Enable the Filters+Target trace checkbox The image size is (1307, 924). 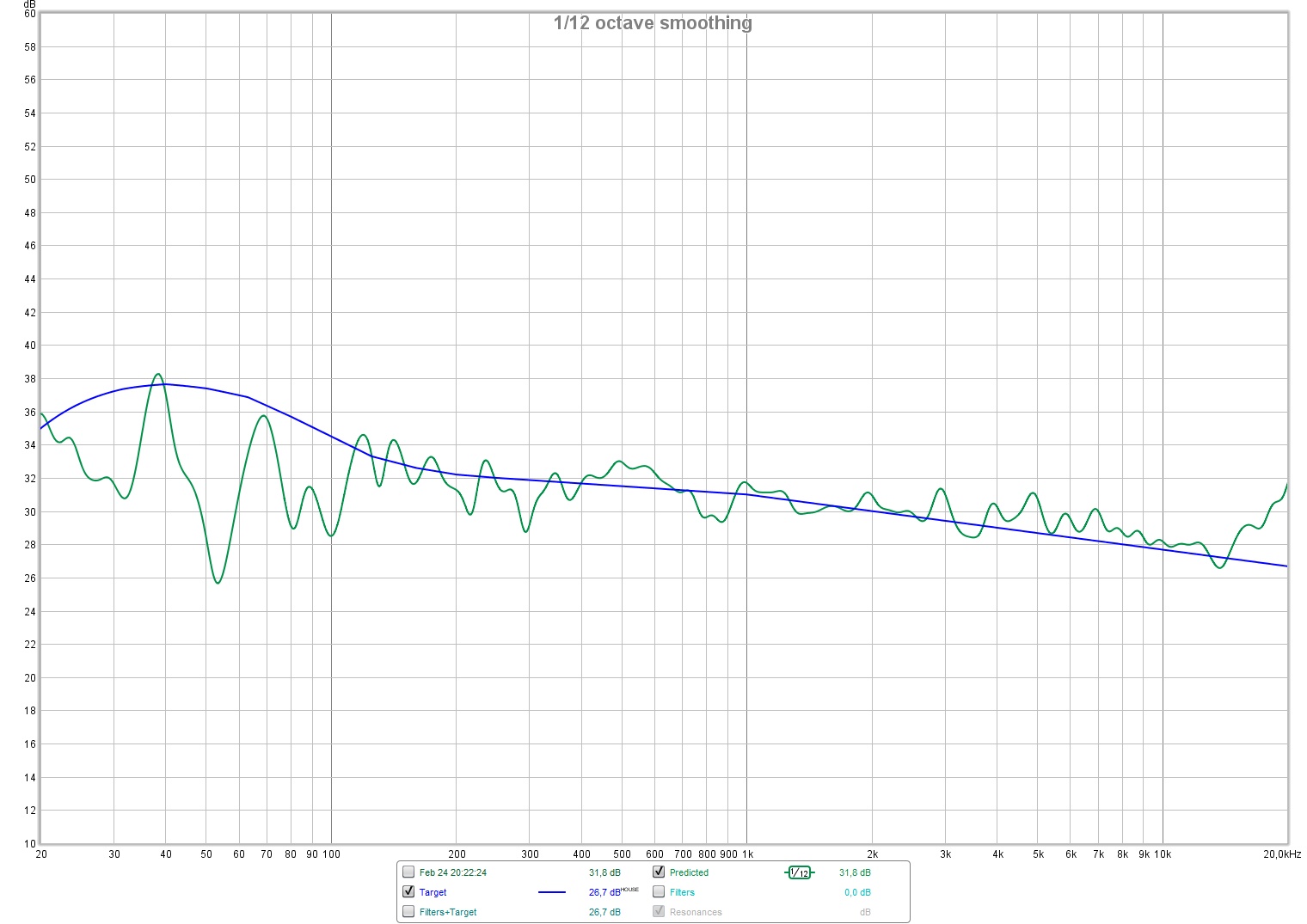pos(408,911)
